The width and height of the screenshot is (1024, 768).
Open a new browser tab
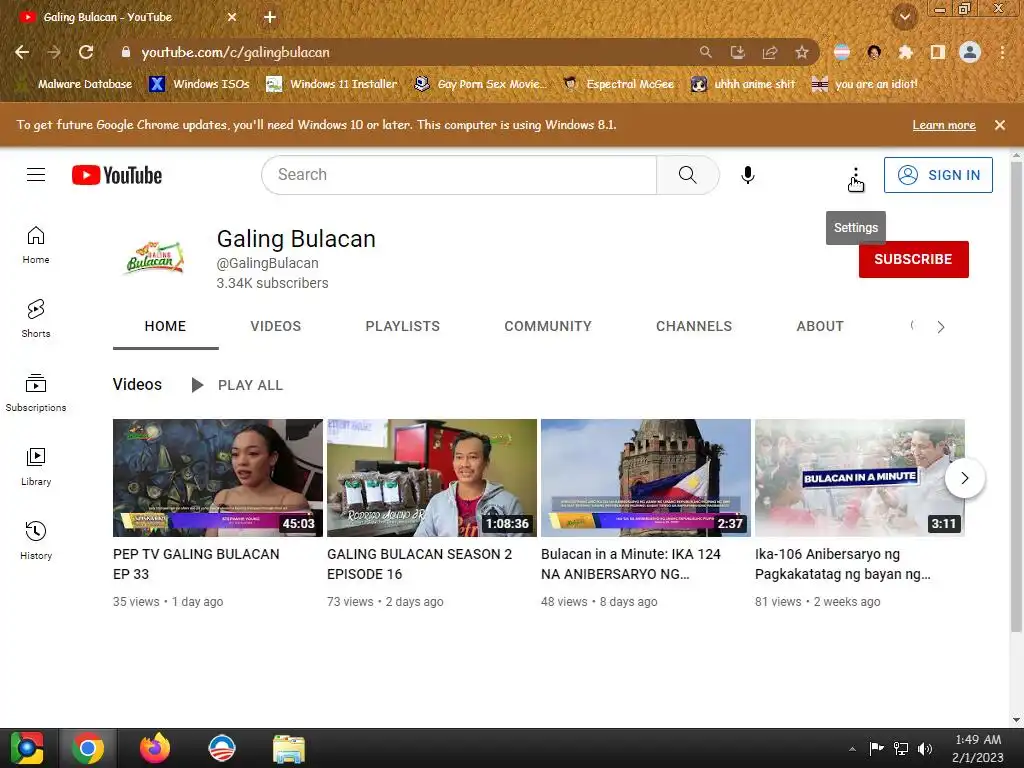tap(270, 18)
